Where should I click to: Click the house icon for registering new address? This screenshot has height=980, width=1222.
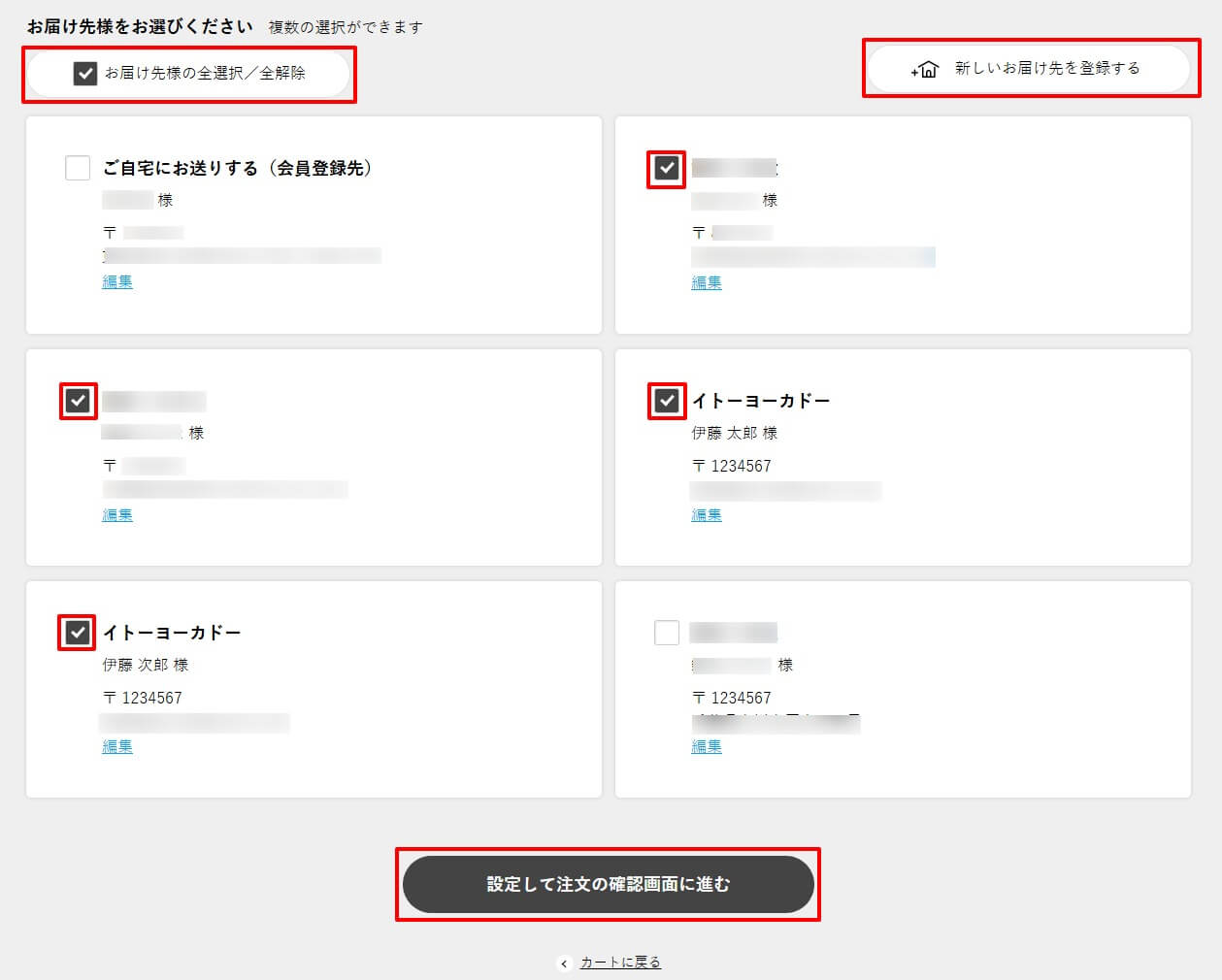coord(925,69)
